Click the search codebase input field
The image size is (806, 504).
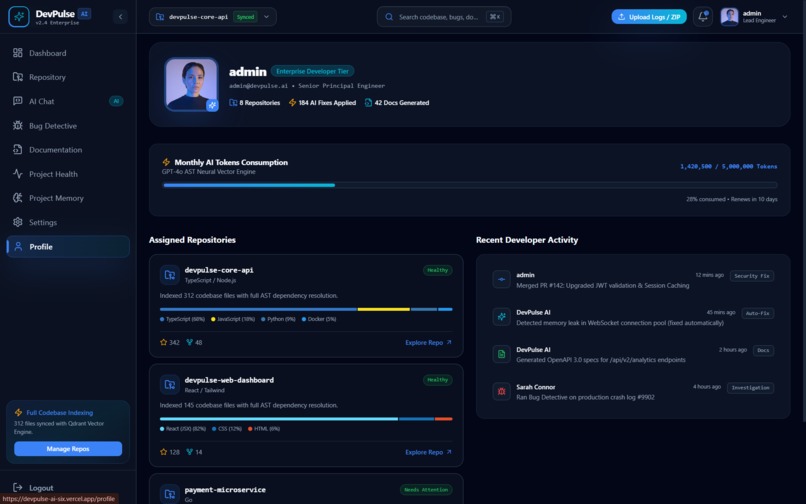[x=444, y=16]
